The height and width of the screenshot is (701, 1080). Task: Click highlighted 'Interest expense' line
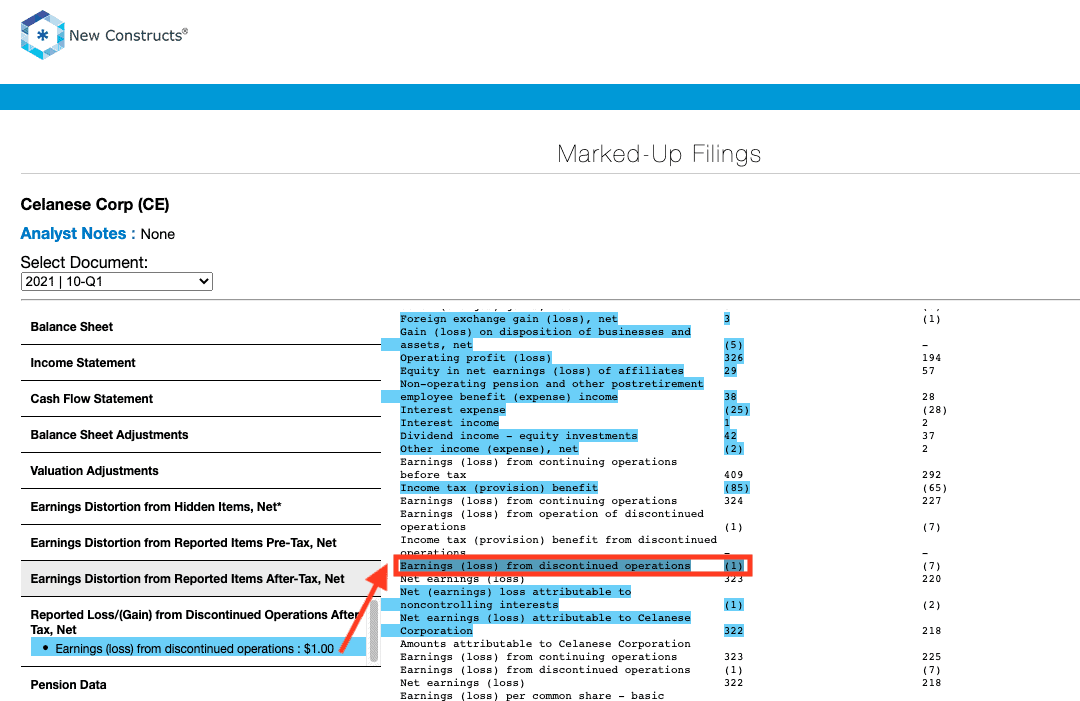(453, 410)
